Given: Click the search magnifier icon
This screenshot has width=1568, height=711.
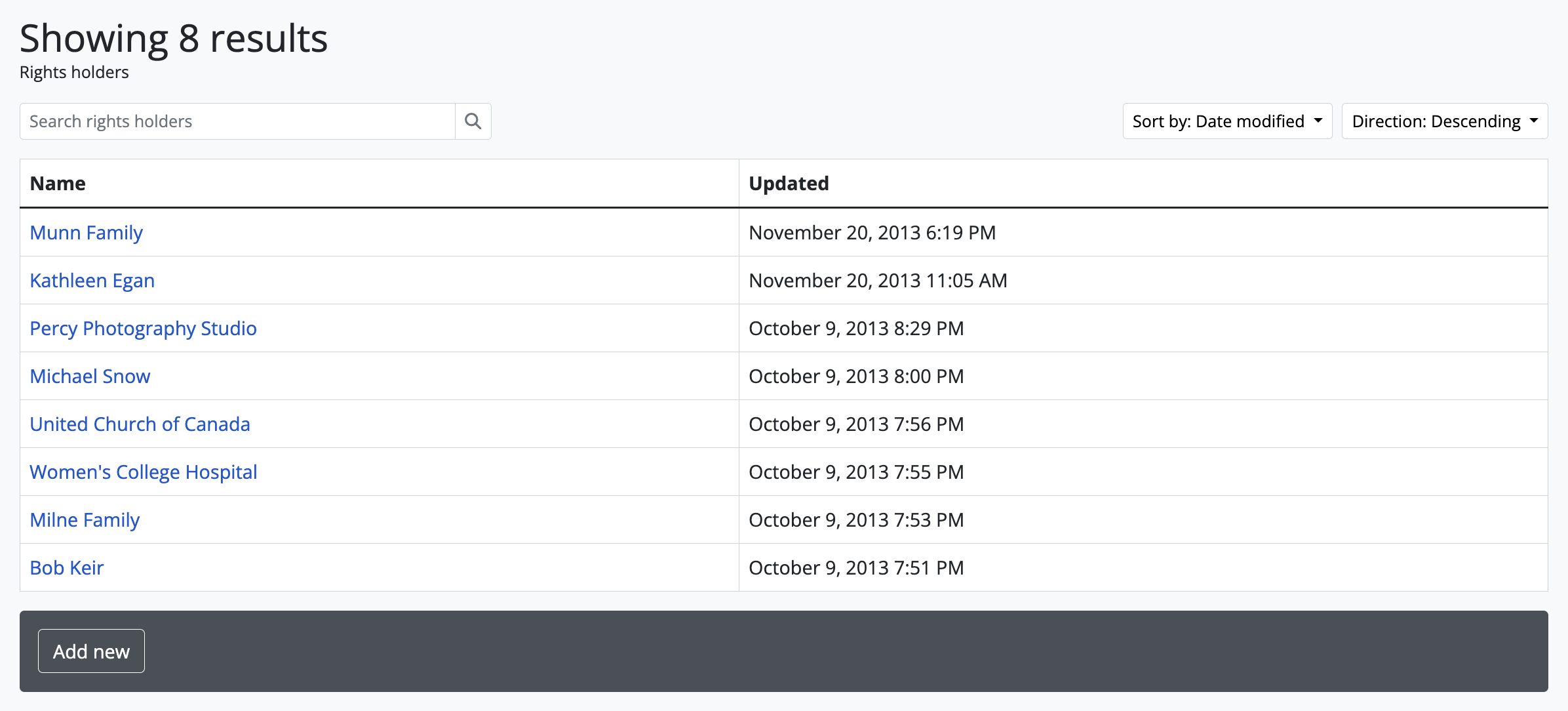Looking at the screenshot, I should coord(473,121).
